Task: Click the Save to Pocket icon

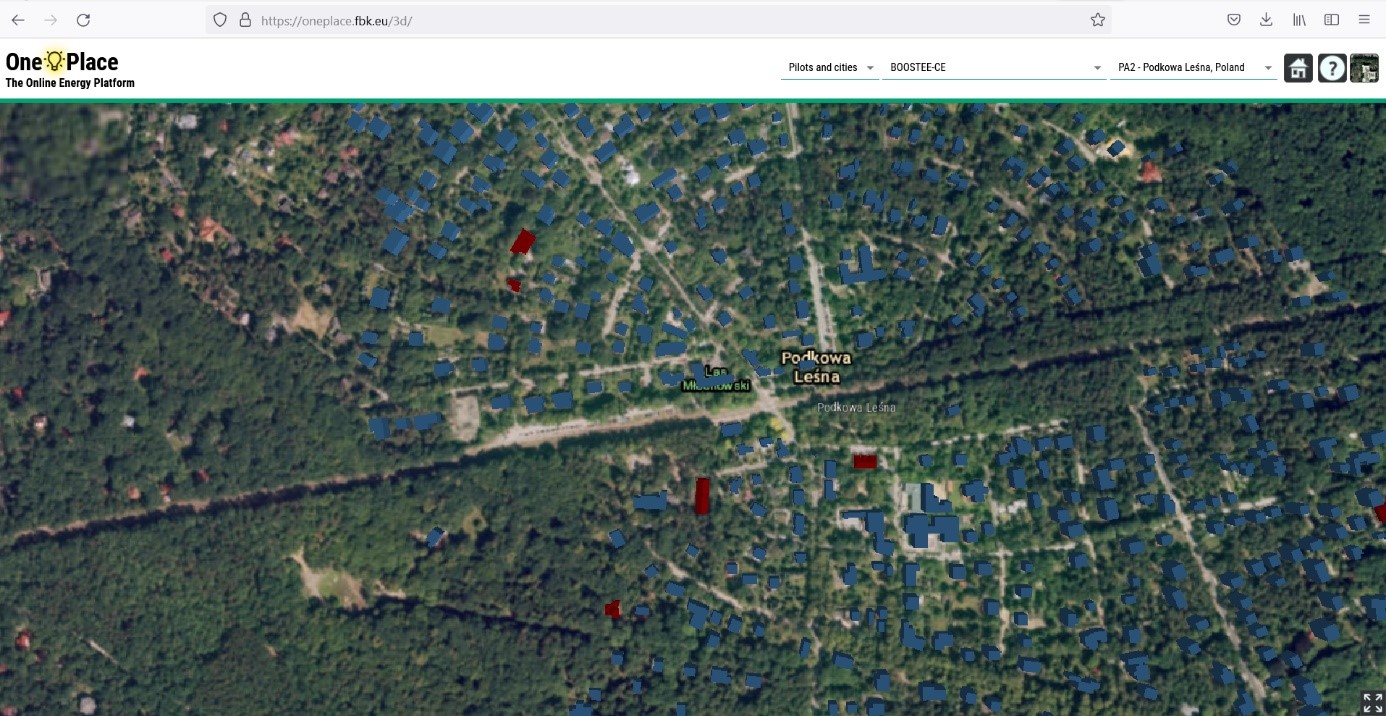Action: coord(1234,20)
